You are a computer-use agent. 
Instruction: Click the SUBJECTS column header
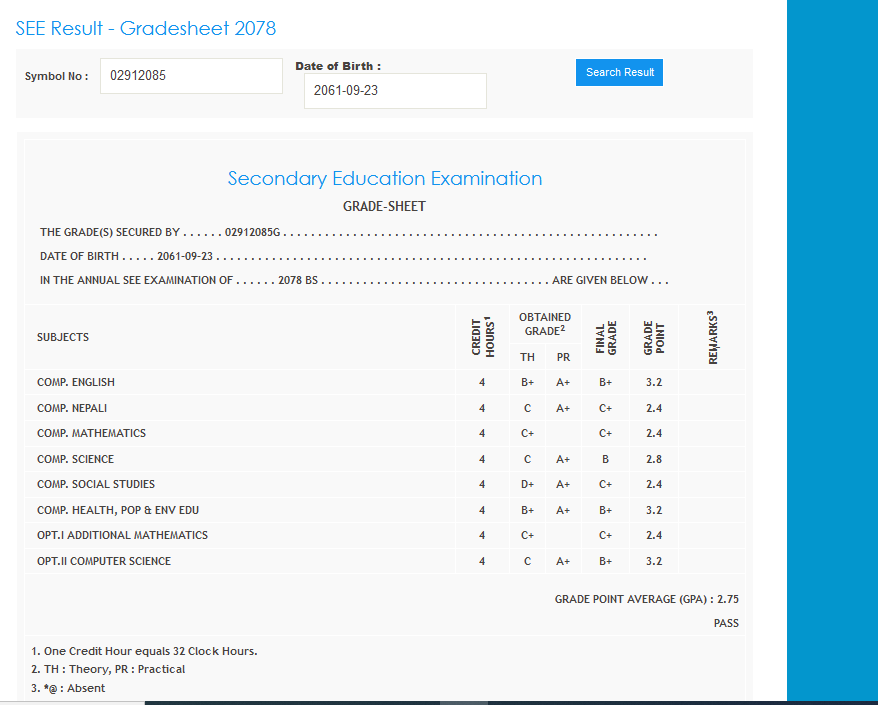pos(63,337)
